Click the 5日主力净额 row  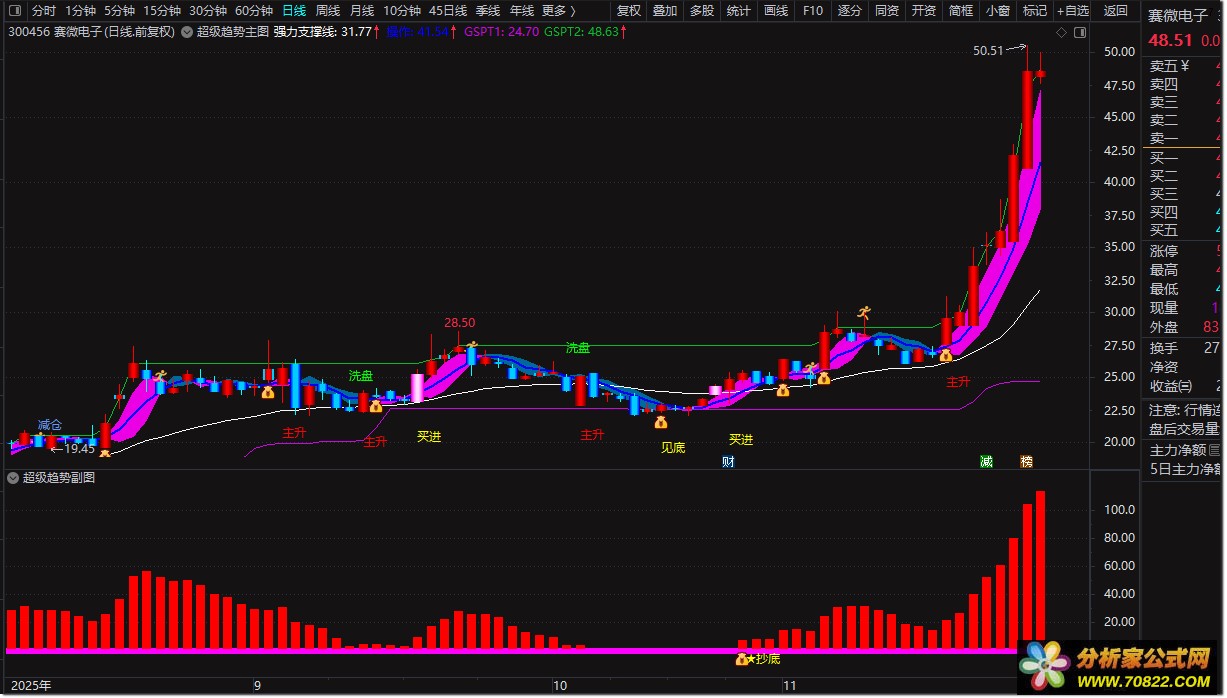tap(1184, 468)
